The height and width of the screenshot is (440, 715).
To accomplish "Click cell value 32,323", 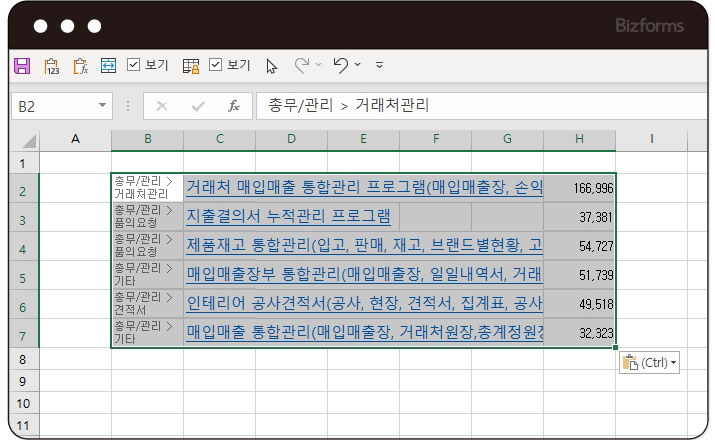I will 596,333.
